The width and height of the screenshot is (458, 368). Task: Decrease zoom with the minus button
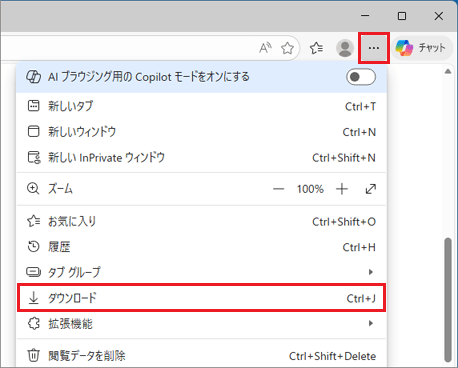coord(278,189)
